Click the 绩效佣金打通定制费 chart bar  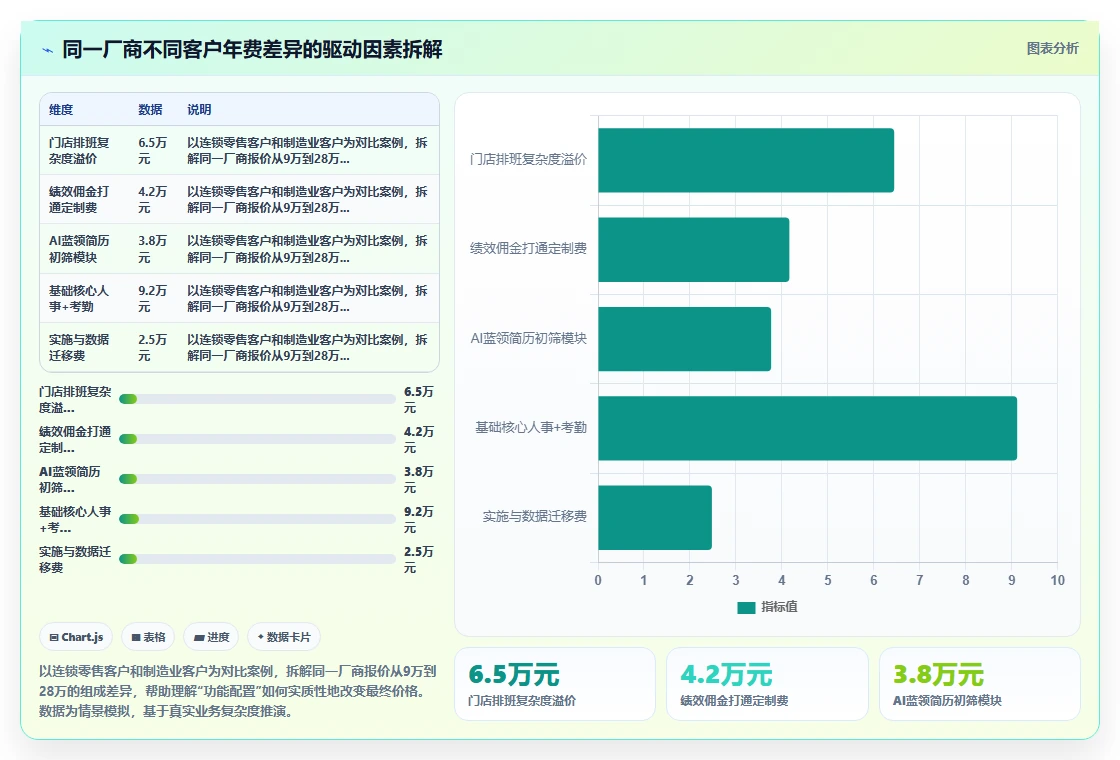click(x=694, y=249)
